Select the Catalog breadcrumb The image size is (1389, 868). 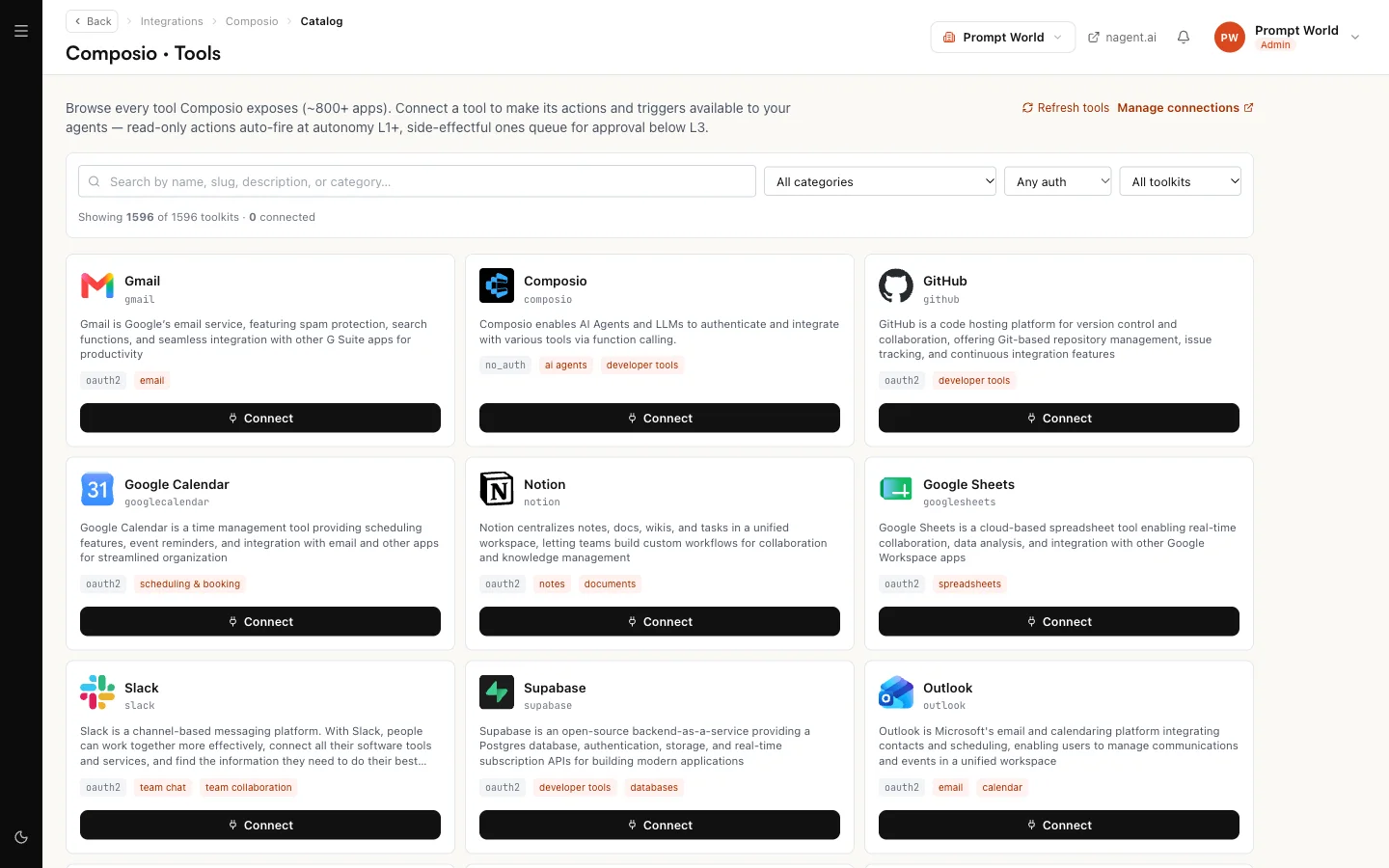point(321,21)
